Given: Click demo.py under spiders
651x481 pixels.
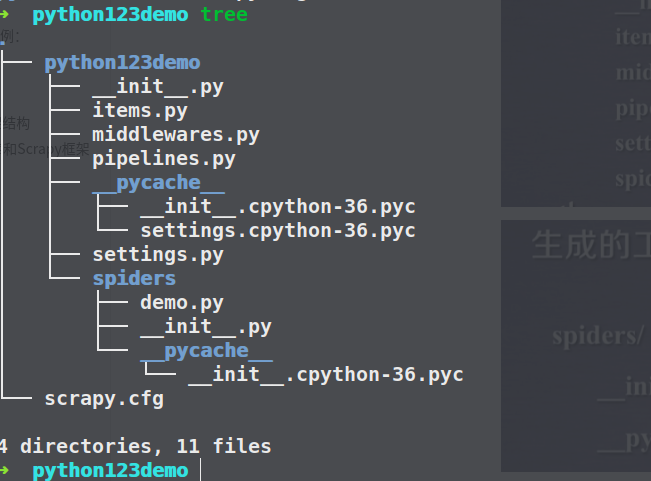Looking at the screenshot, I should [x=182, y=303].
